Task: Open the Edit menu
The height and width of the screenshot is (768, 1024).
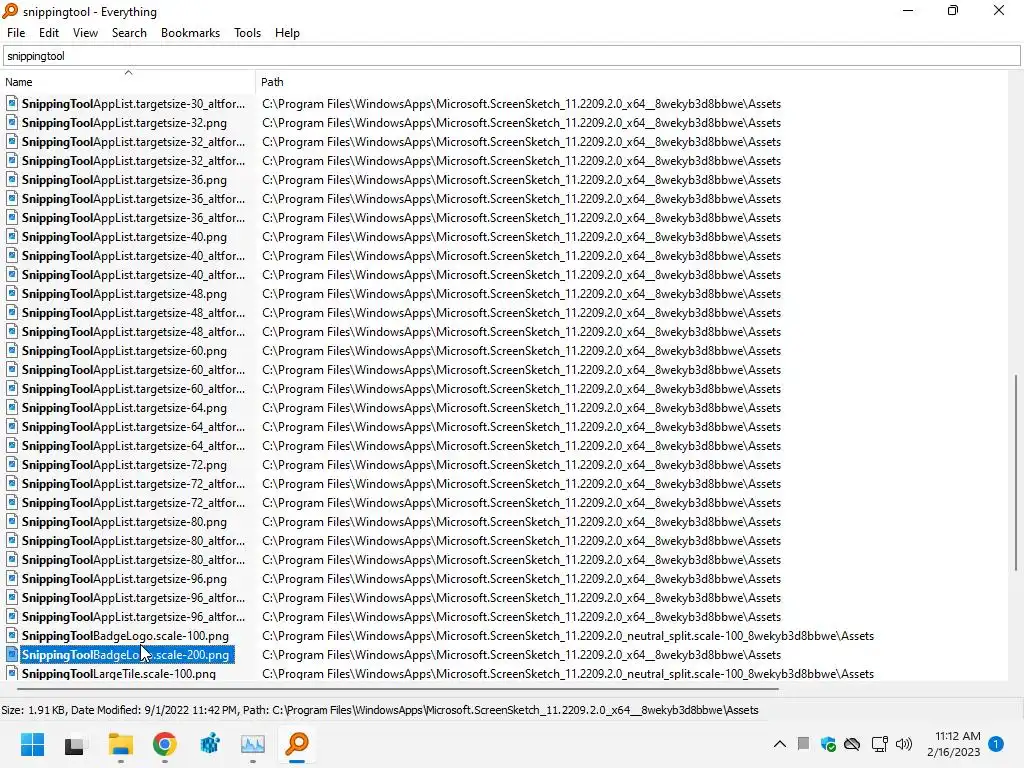Action: 49,33
